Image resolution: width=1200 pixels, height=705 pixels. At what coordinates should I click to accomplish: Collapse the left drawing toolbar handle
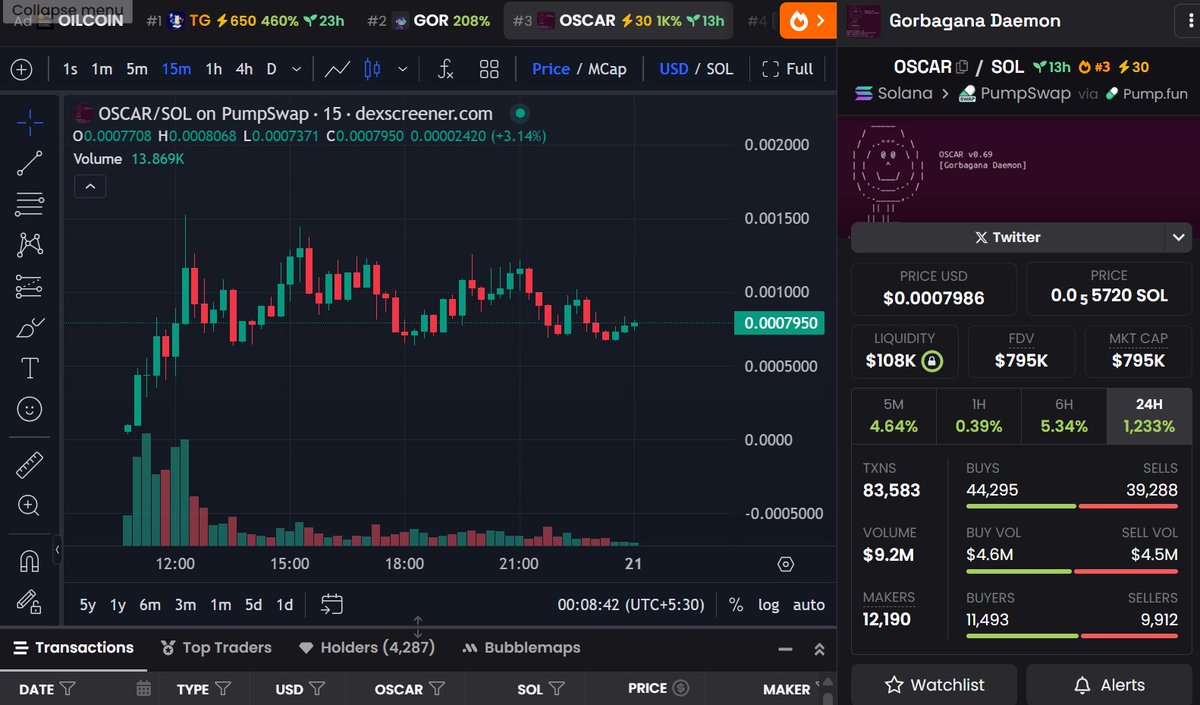pyautogui.click(x=57, y=549)
